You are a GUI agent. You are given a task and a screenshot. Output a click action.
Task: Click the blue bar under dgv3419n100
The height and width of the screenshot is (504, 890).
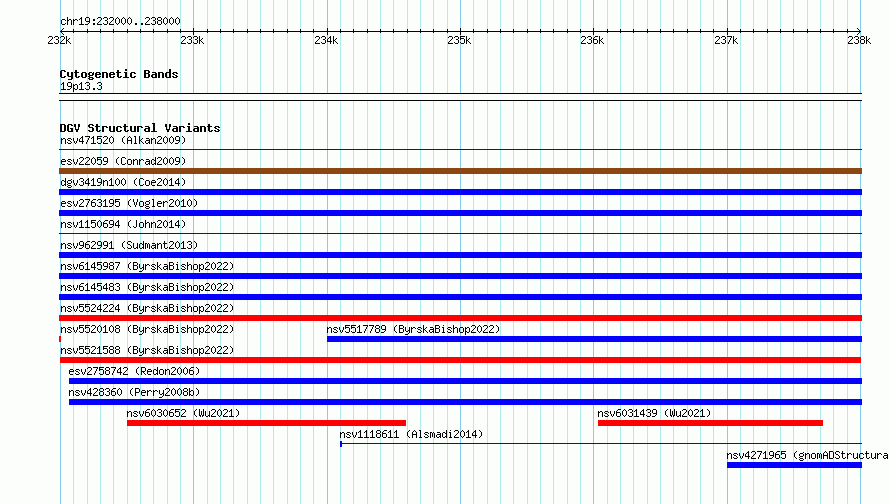coord(460,192)
